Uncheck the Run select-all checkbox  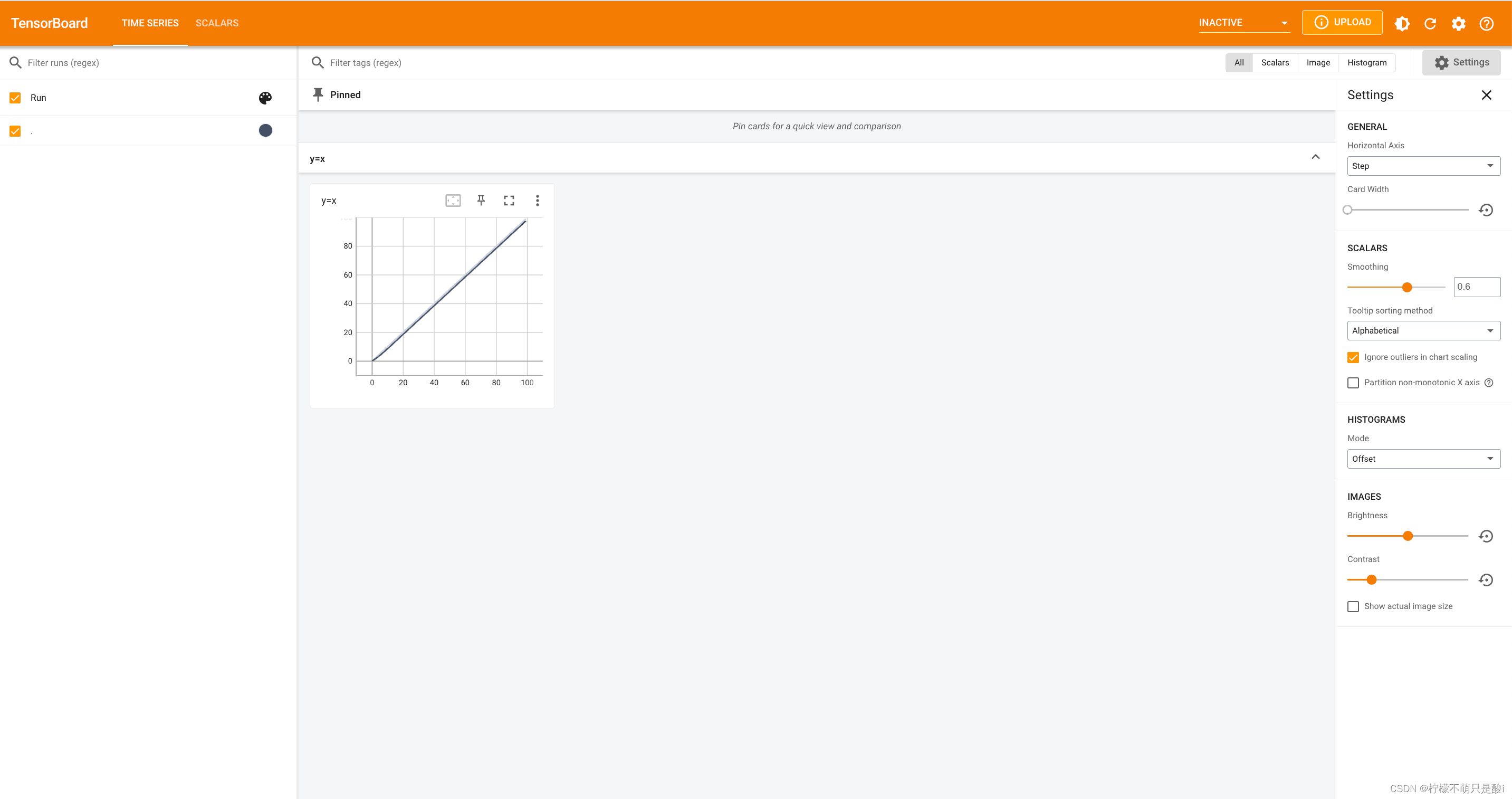point(15,98)
